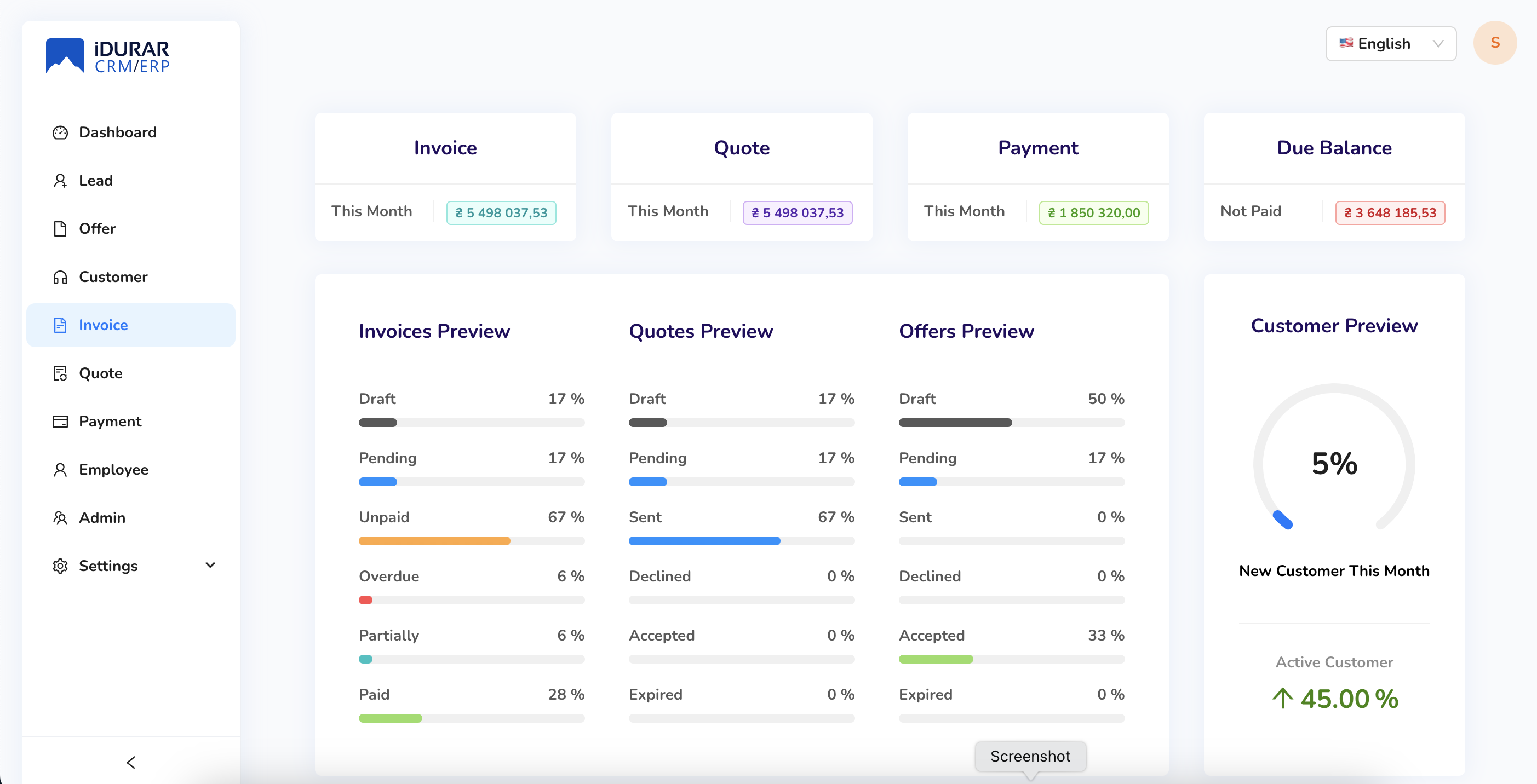The image size is (1537, 784).
Task: Select the Customer headset icon
Action: click(x=60, y=276)
